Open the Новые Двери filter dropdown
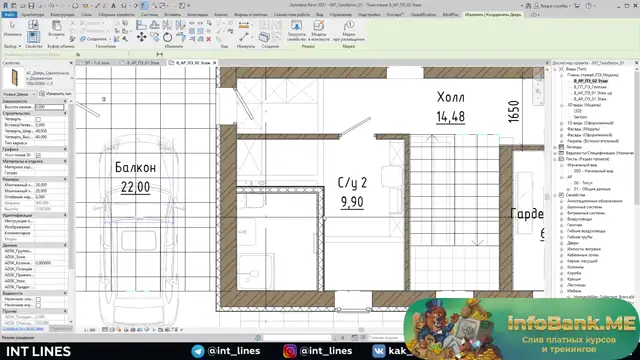Image resolution: width=640 pixels, height=360 pixels. coord(19,94)
